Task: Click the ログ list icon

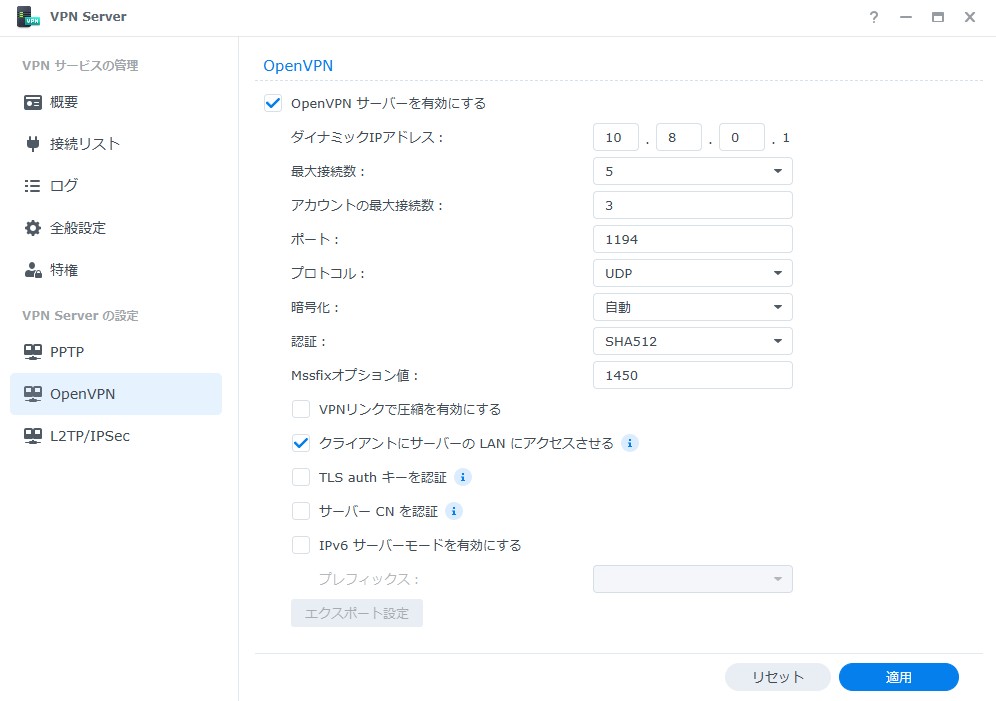Action: coord(33,186)
